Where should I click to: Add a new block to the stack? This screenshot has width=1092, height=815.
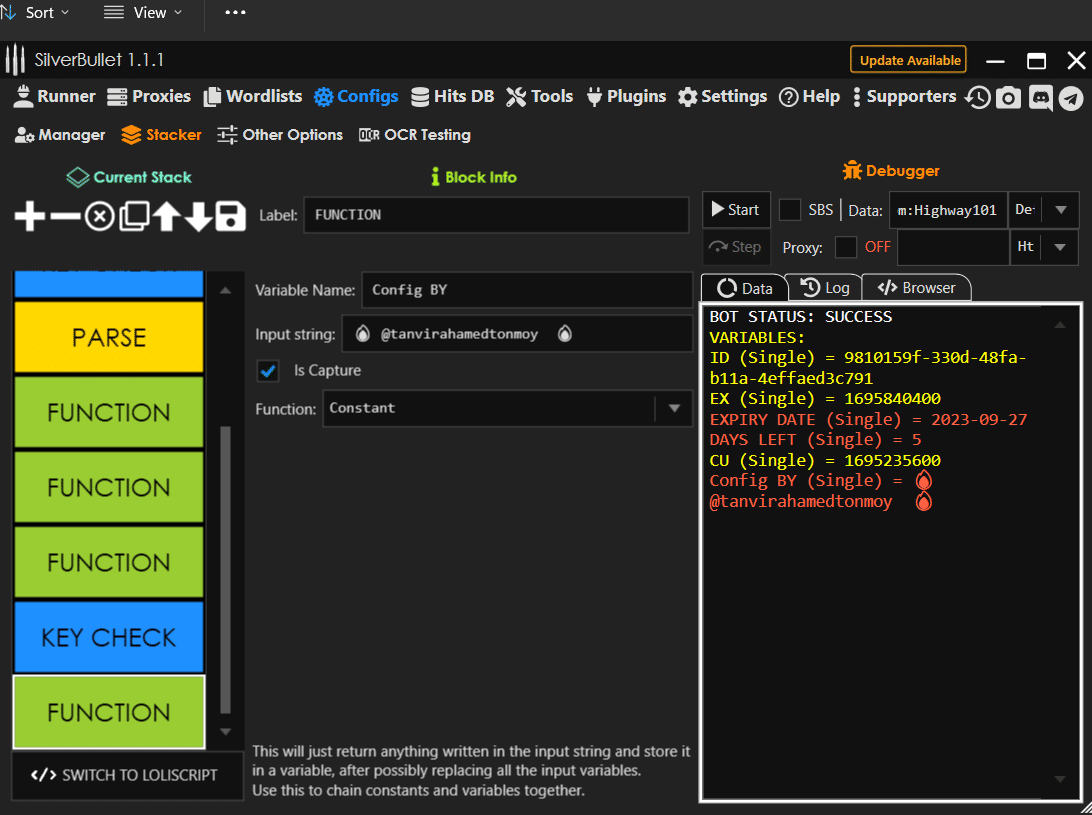click(30, 216)
